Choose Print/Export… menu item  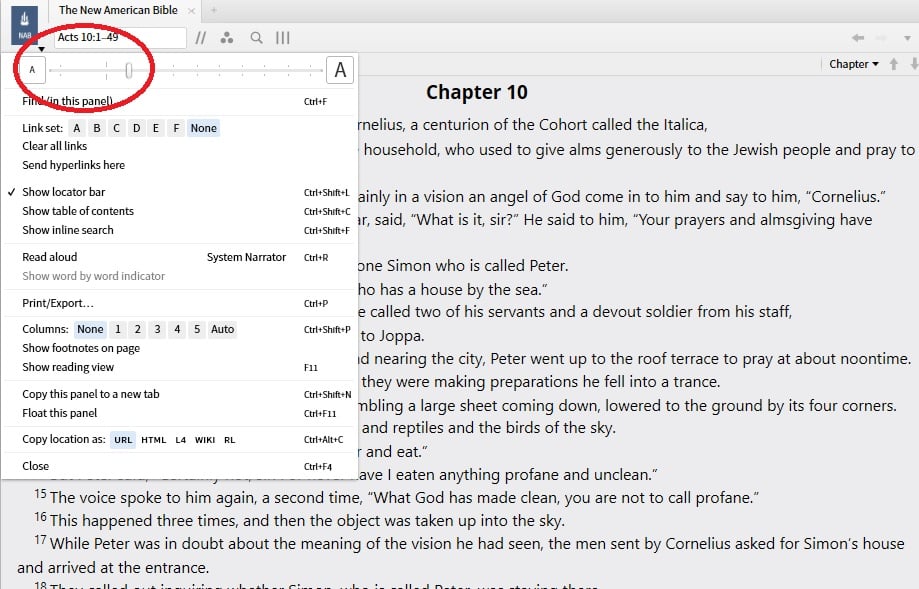(x=58, y=304)
